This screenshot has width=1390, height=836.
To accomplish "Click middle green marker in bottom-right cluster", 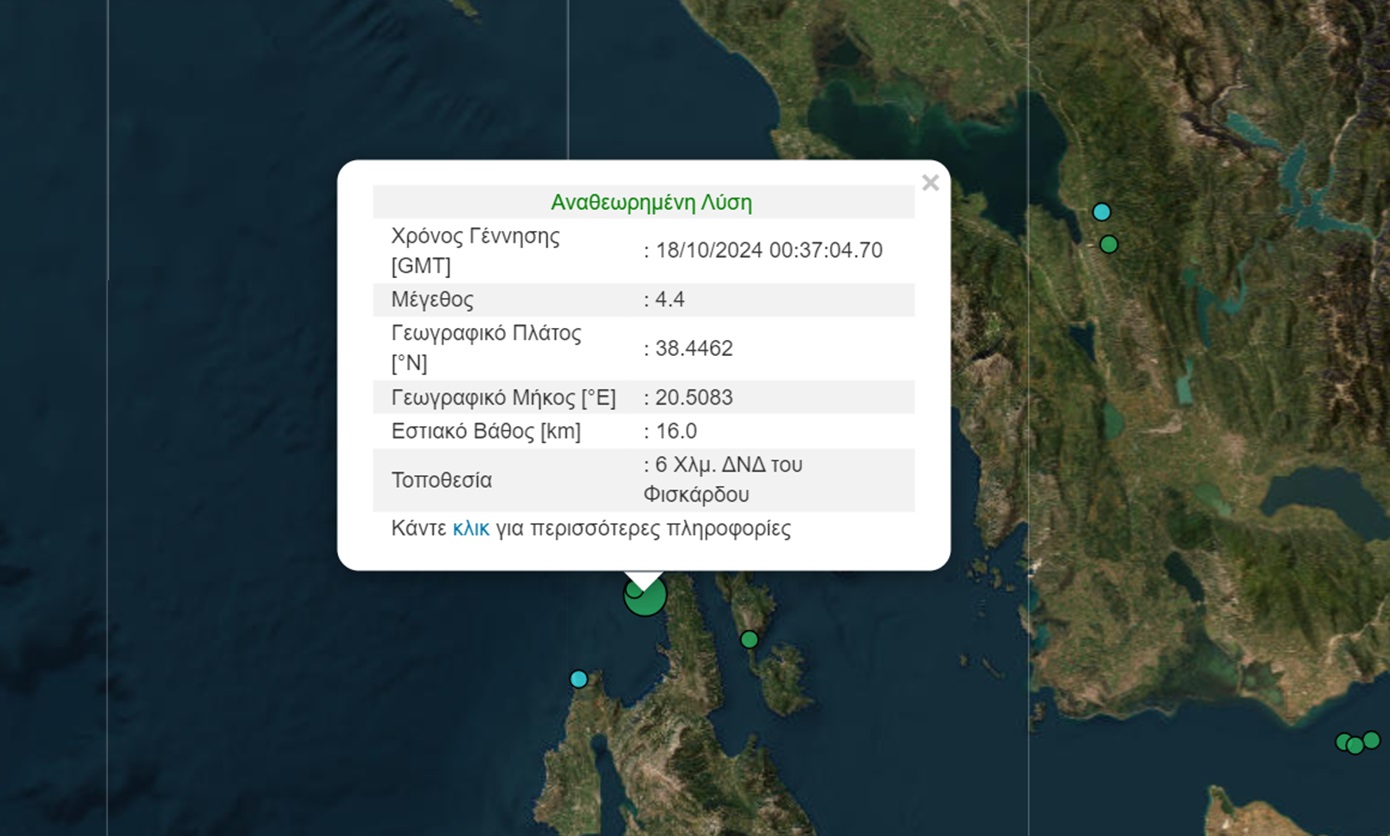I will click(1355, 745).
